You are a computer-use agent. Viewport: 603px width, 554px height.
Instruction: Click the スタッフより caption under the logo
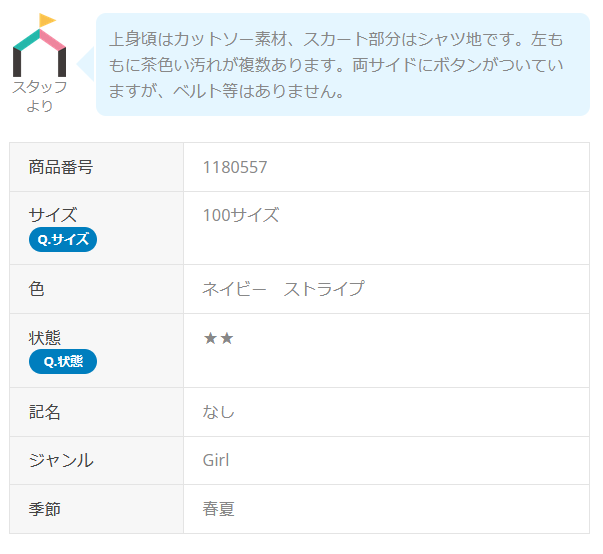[x=40, y=96]
